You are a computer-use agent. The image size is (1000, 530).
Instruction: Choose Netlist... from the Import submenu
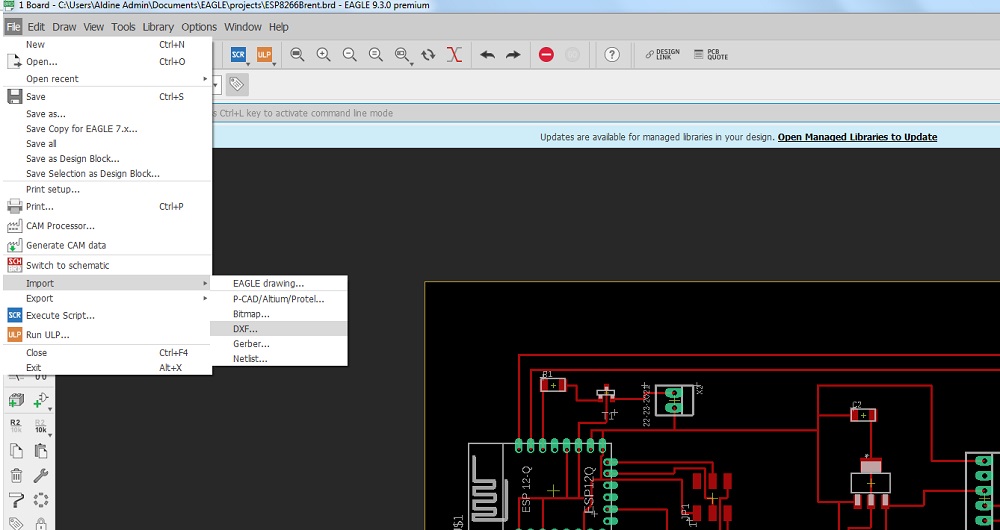(279, 358)
